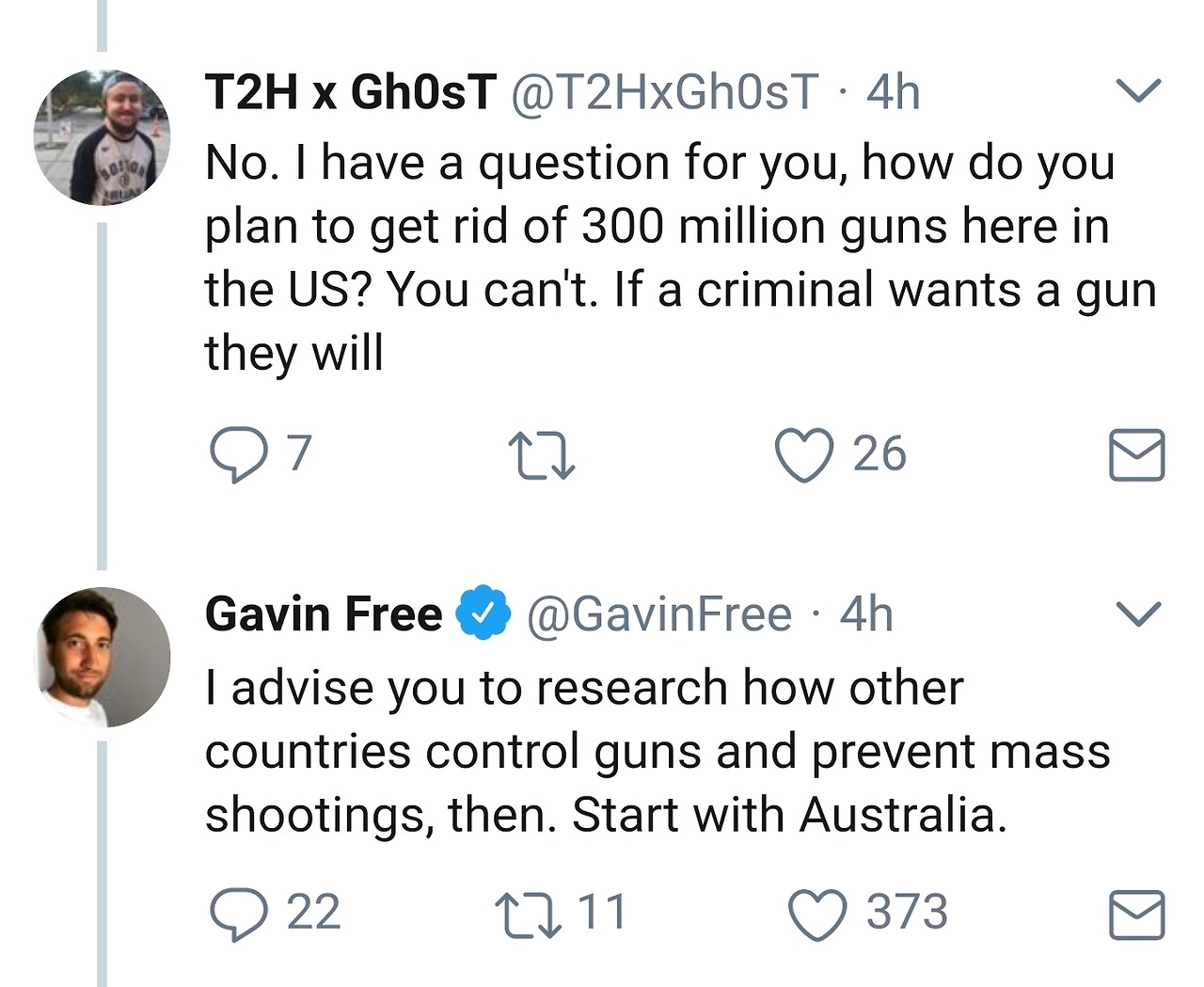Like Gavin Free's tweet
This screenshot has height=987, width=1204.
pos(817,915)
